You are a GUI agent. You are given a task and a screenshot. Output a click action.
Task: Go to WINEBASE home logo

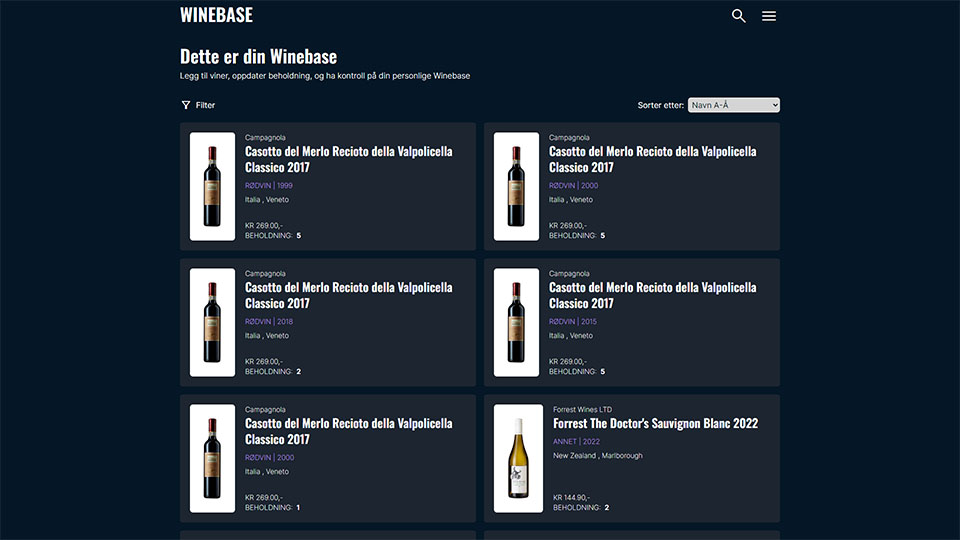point(216,15)
